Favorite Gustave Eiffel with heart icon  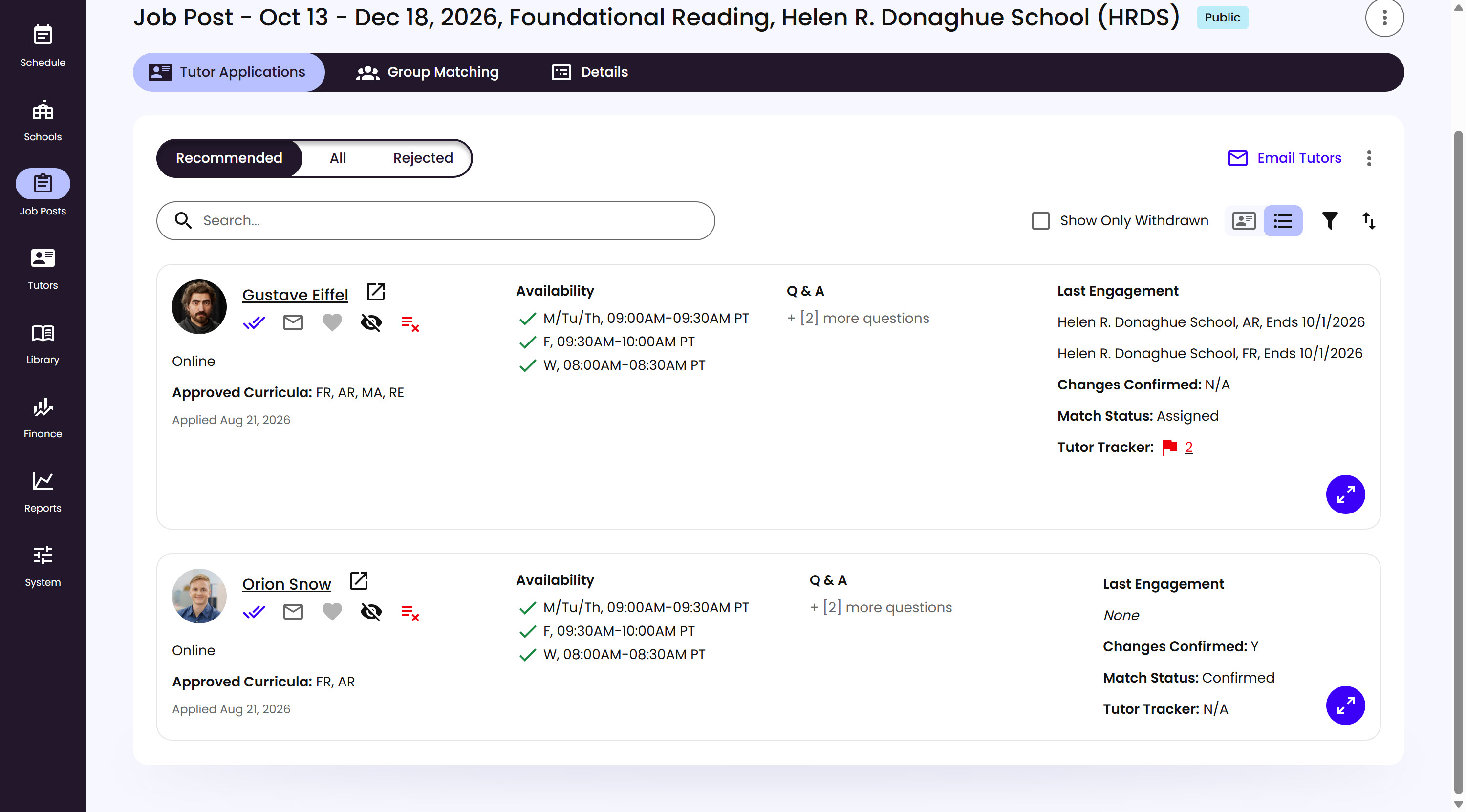332,322
